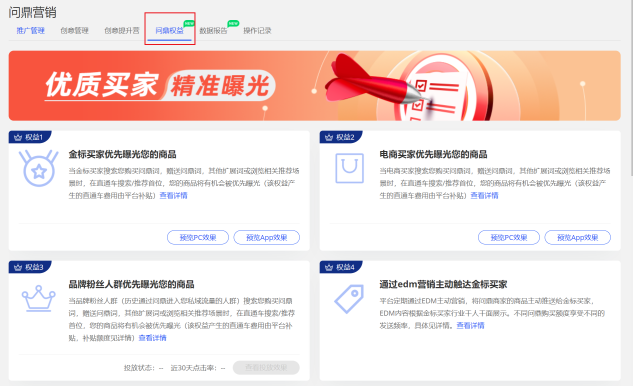Click the shopping bag icon in 权益2 card
Image resolution: width=633 pixels, height=386 pixels.
coord(350,168)
